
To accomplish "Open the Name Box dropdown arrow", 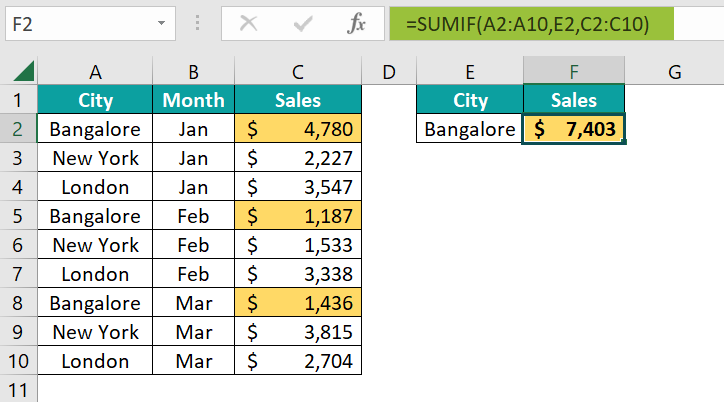I will point(161,23).
